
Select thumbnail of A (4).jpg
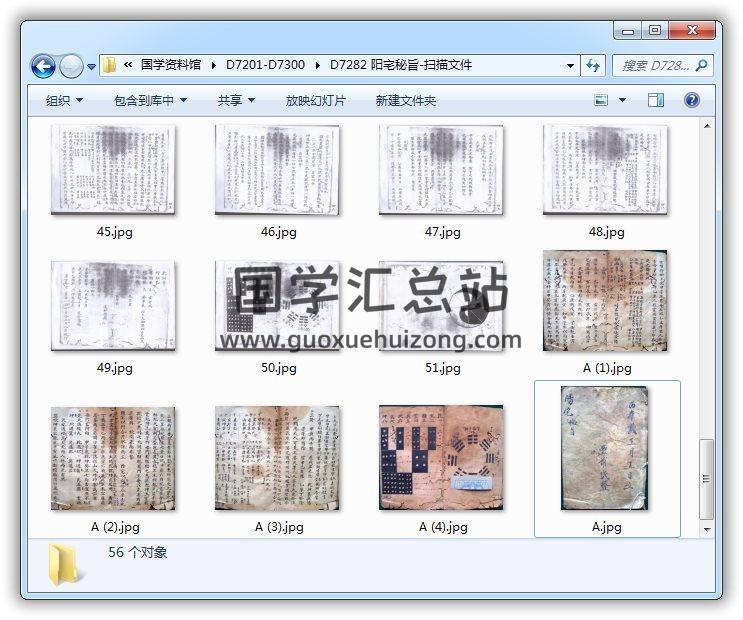[441, 457]
